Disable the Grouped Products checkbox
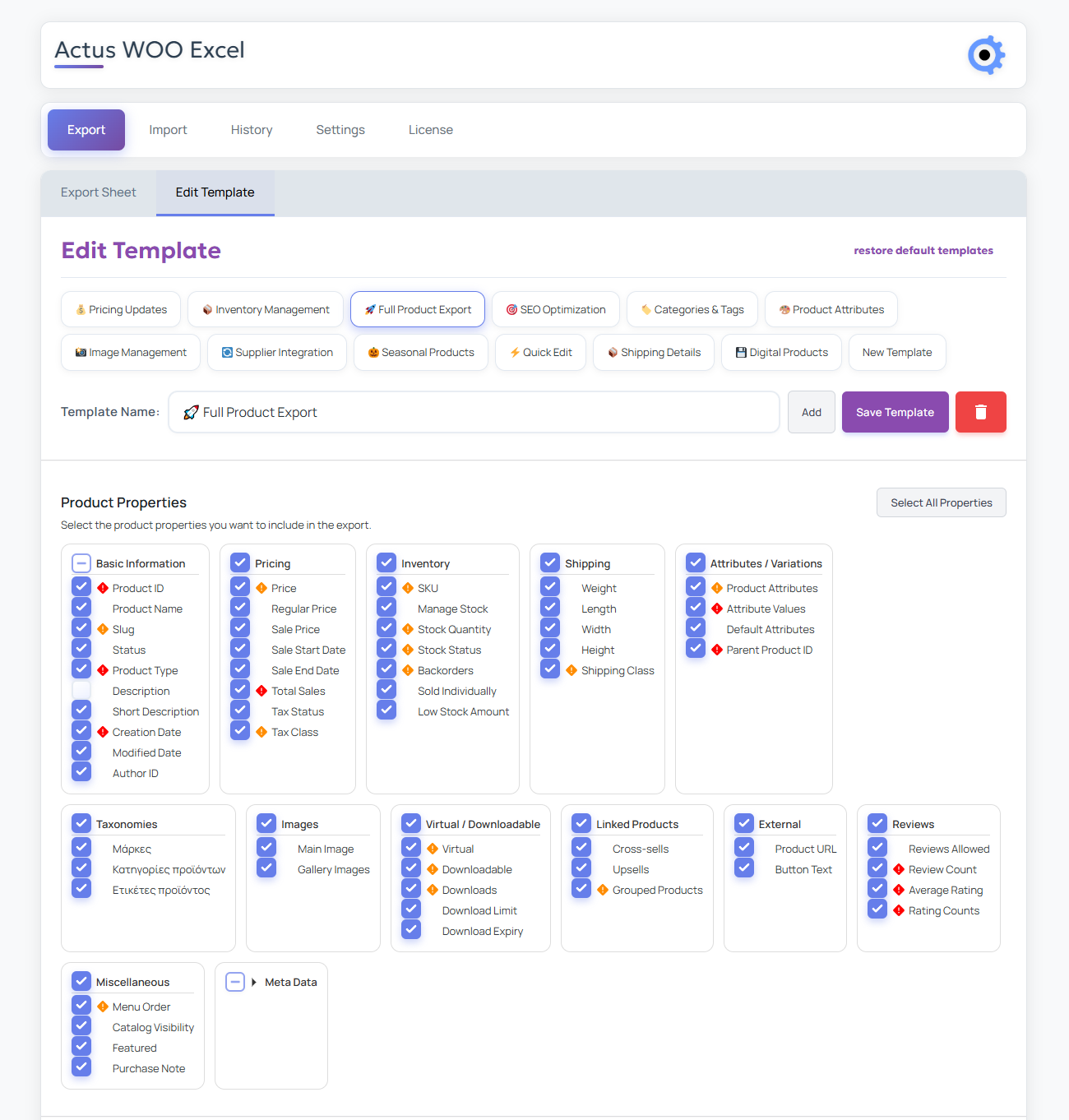This screenshot has height=1120, width=1069. [x=581, y=888]
